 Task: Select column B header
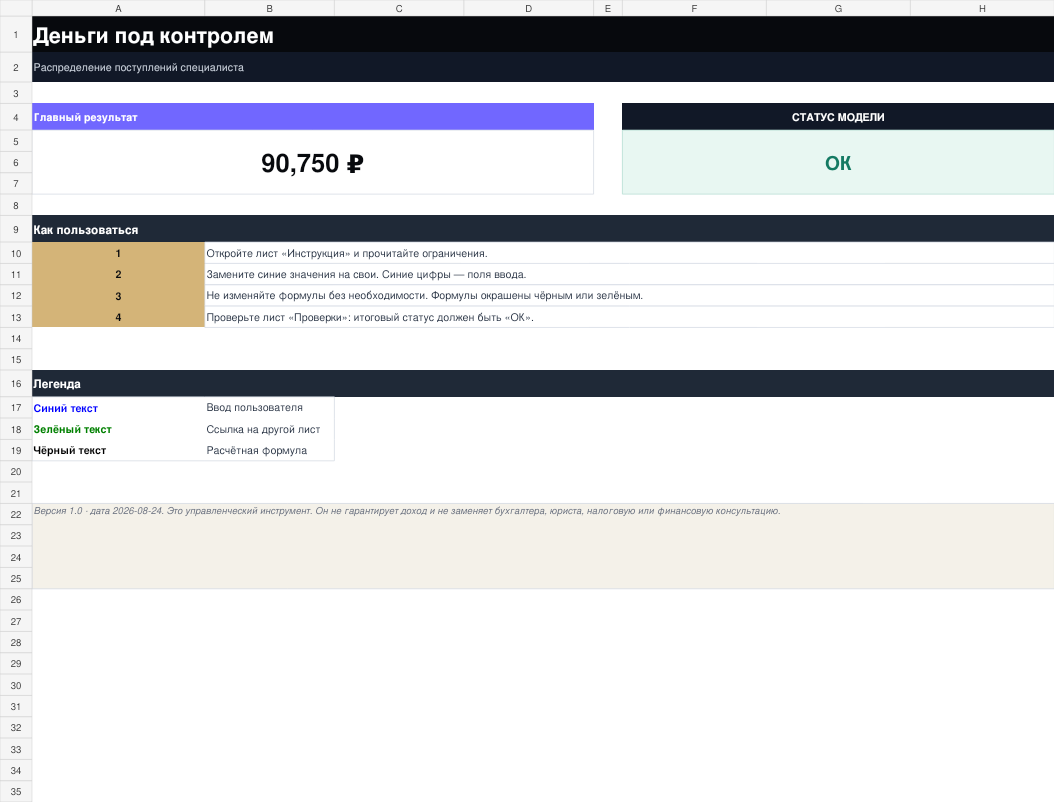[270, 8]
